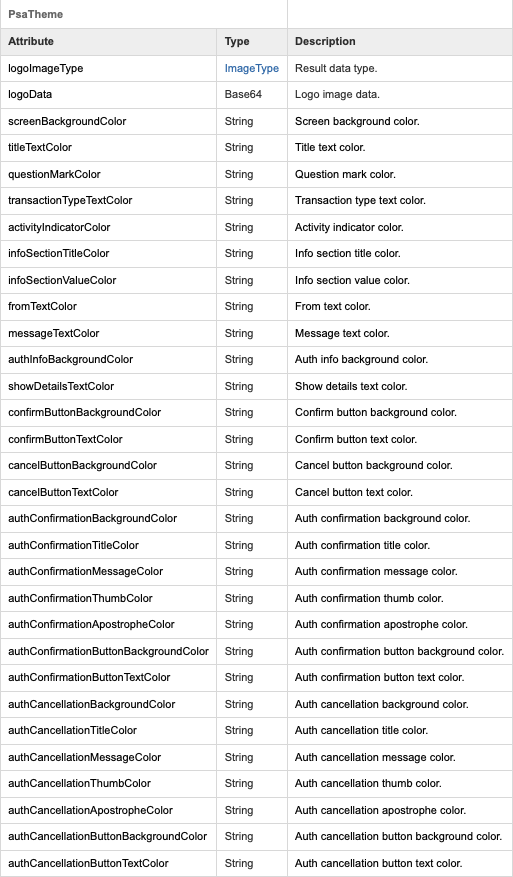Click the Base64 type cell

coord(252,95)
